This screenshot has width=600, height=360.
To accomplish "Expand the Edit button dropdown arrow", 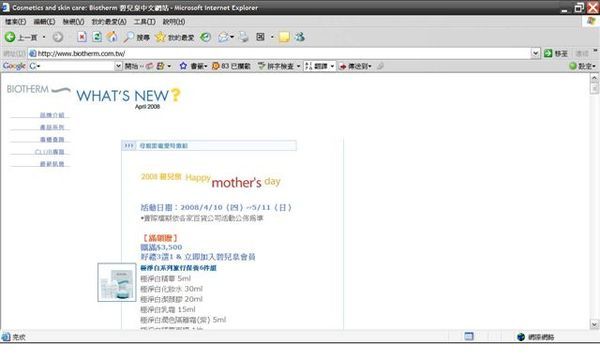I will tap(272, 37).
